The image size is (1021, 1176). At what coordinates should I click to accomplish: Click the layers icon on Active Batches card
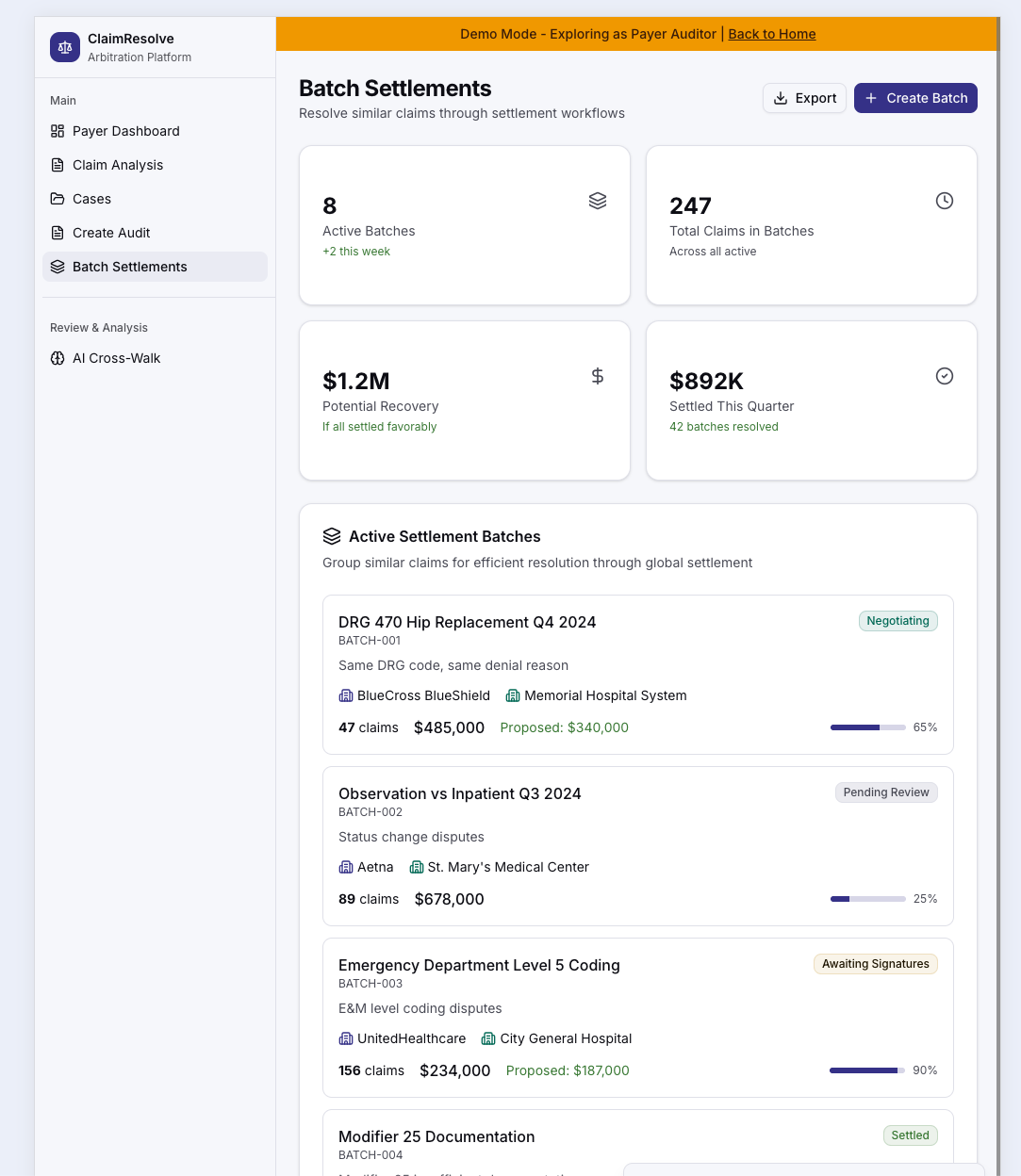click(598, 201)
